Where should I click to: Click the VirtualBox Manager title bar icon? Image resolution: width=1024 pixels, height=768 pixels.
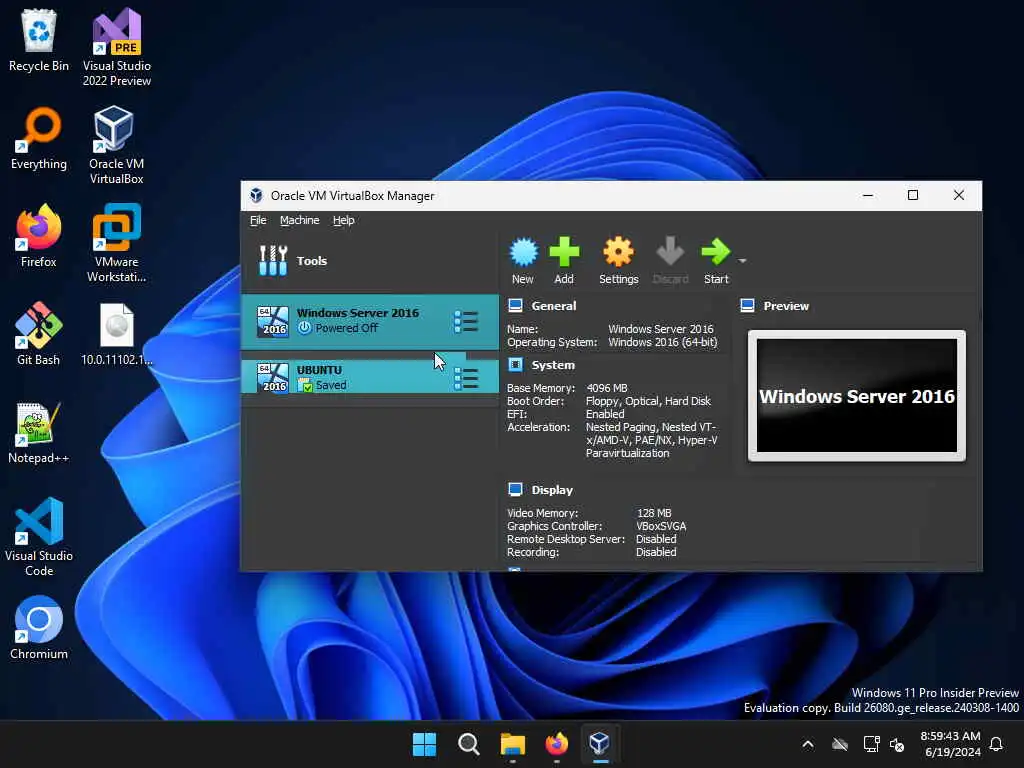pos(257,195)
